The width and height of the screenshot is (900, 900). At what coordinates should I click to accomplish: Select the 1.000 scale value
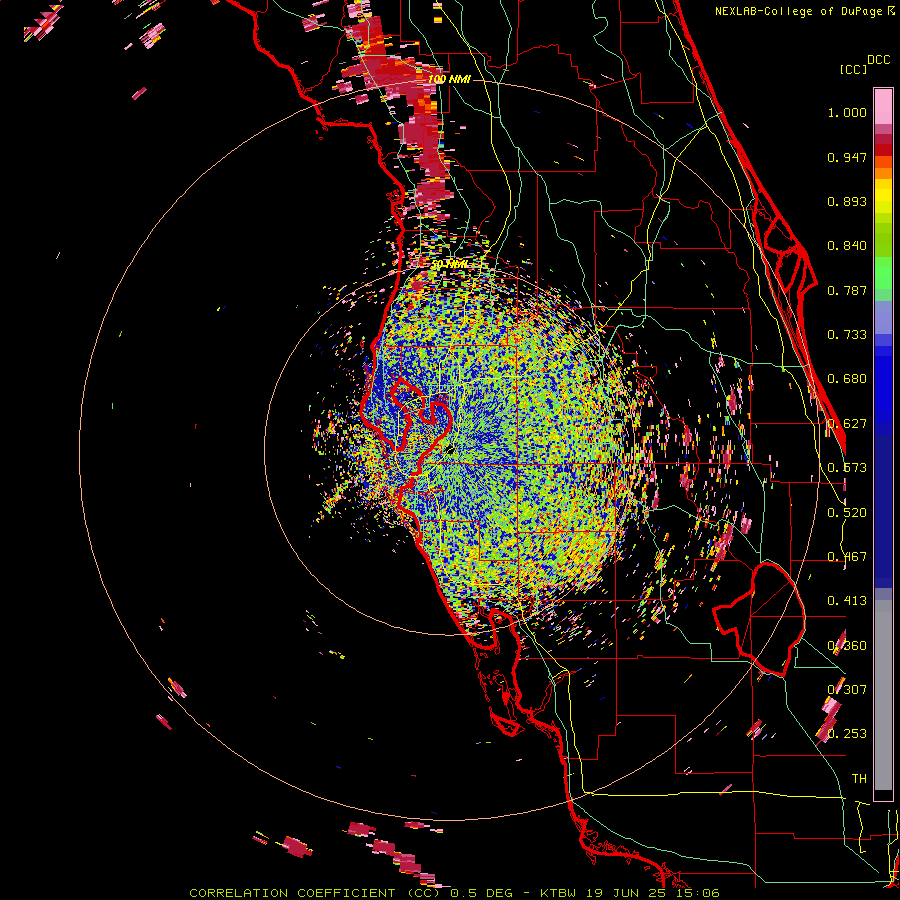pyautogui.click(x=847, y=112)
